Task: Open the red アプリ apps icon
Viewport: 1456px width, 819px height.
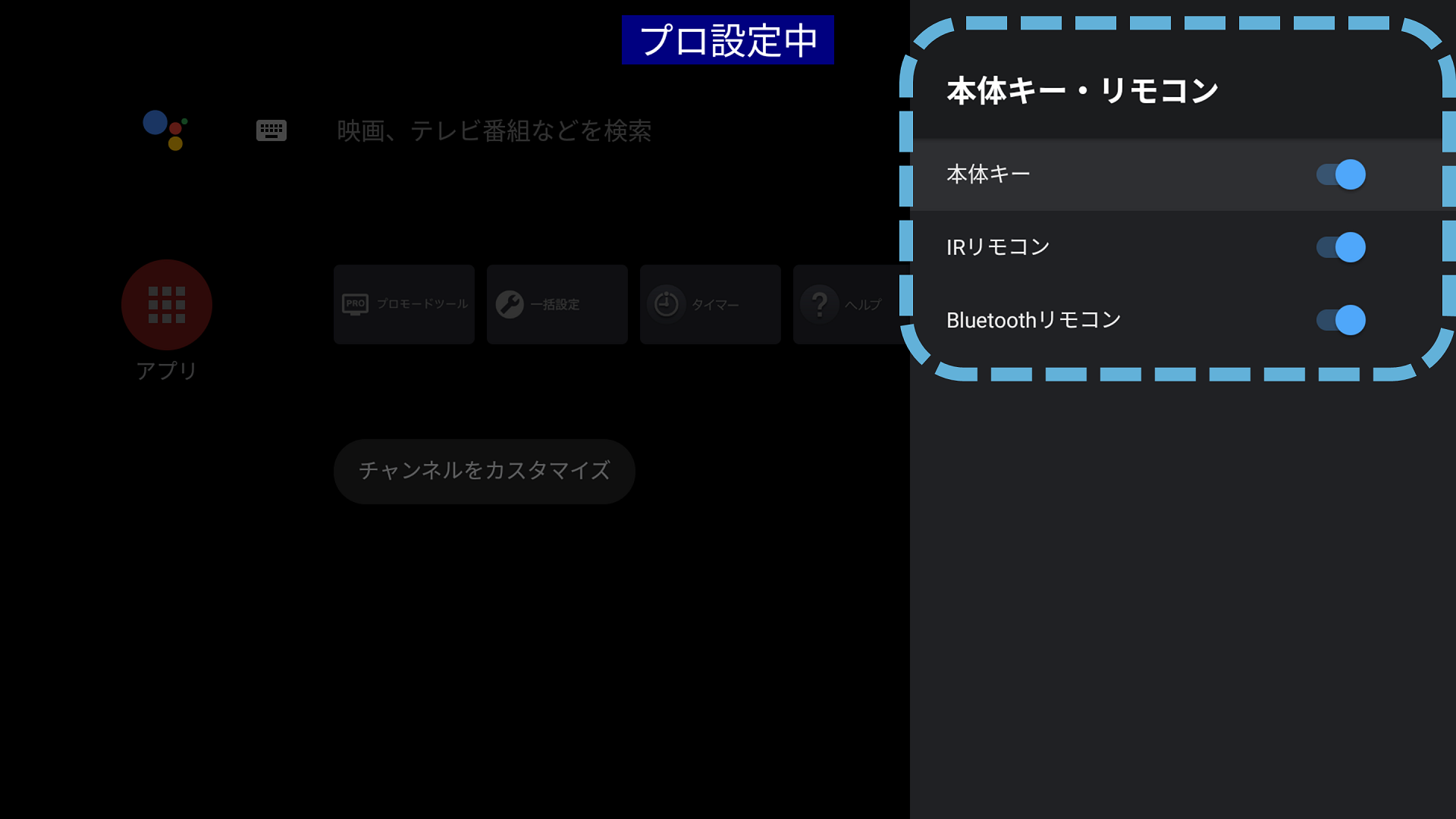Action: (167, 305)
